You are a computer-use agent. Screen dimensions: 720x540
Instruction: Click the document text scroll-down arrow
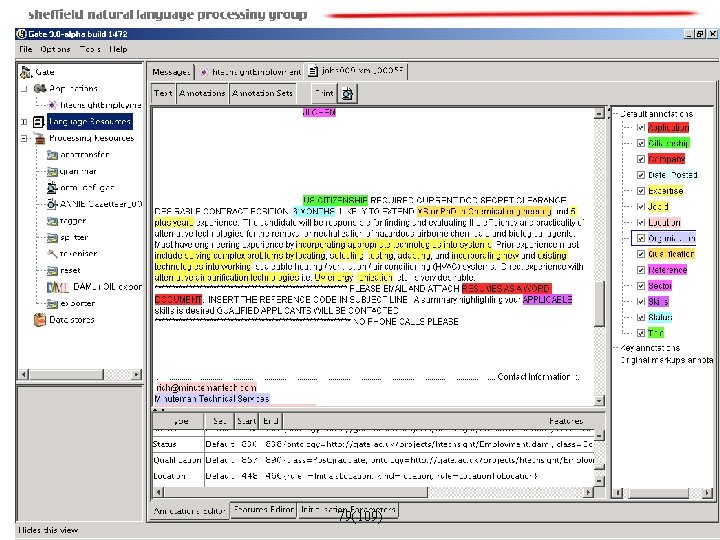coord(599,401)
